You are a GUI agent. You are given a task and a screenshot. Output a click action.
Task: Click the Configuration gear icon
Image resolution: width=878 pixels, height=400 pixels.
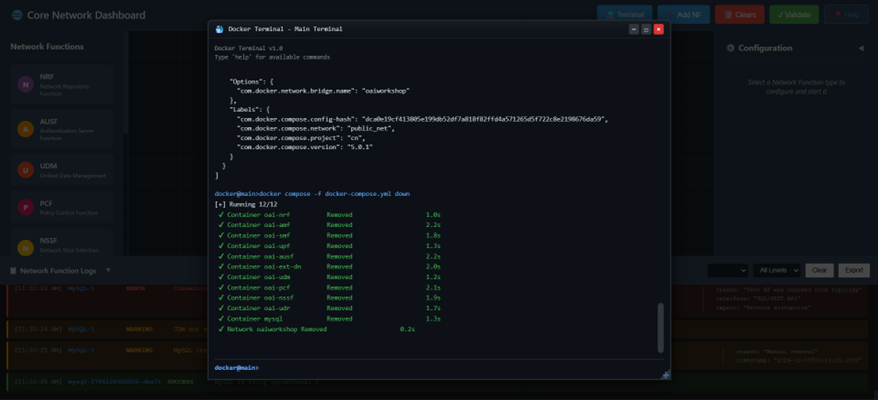click(x=730, y=48)
